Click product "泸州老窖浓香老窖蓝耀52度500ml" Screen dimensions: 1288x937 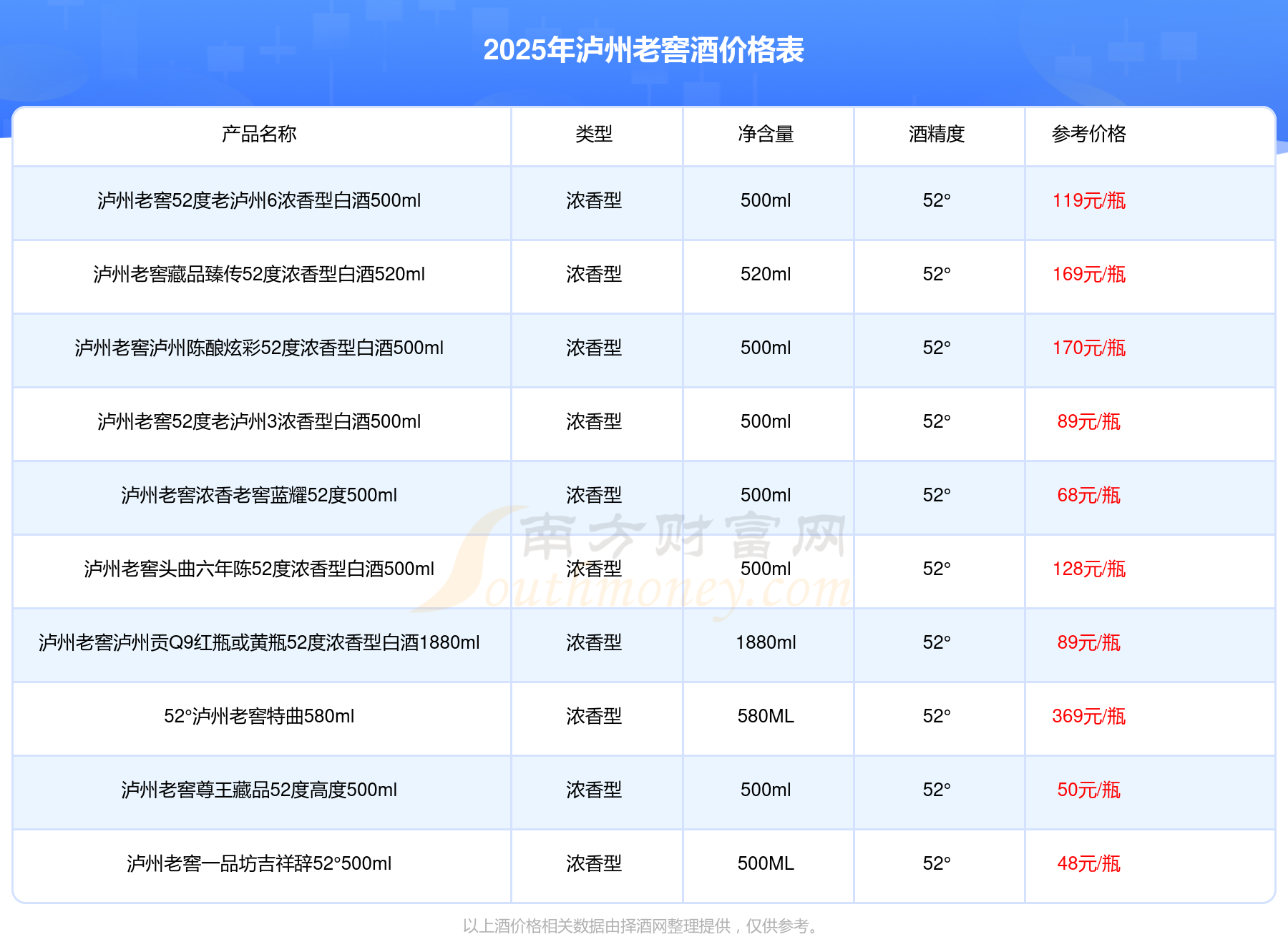point(259,495)
